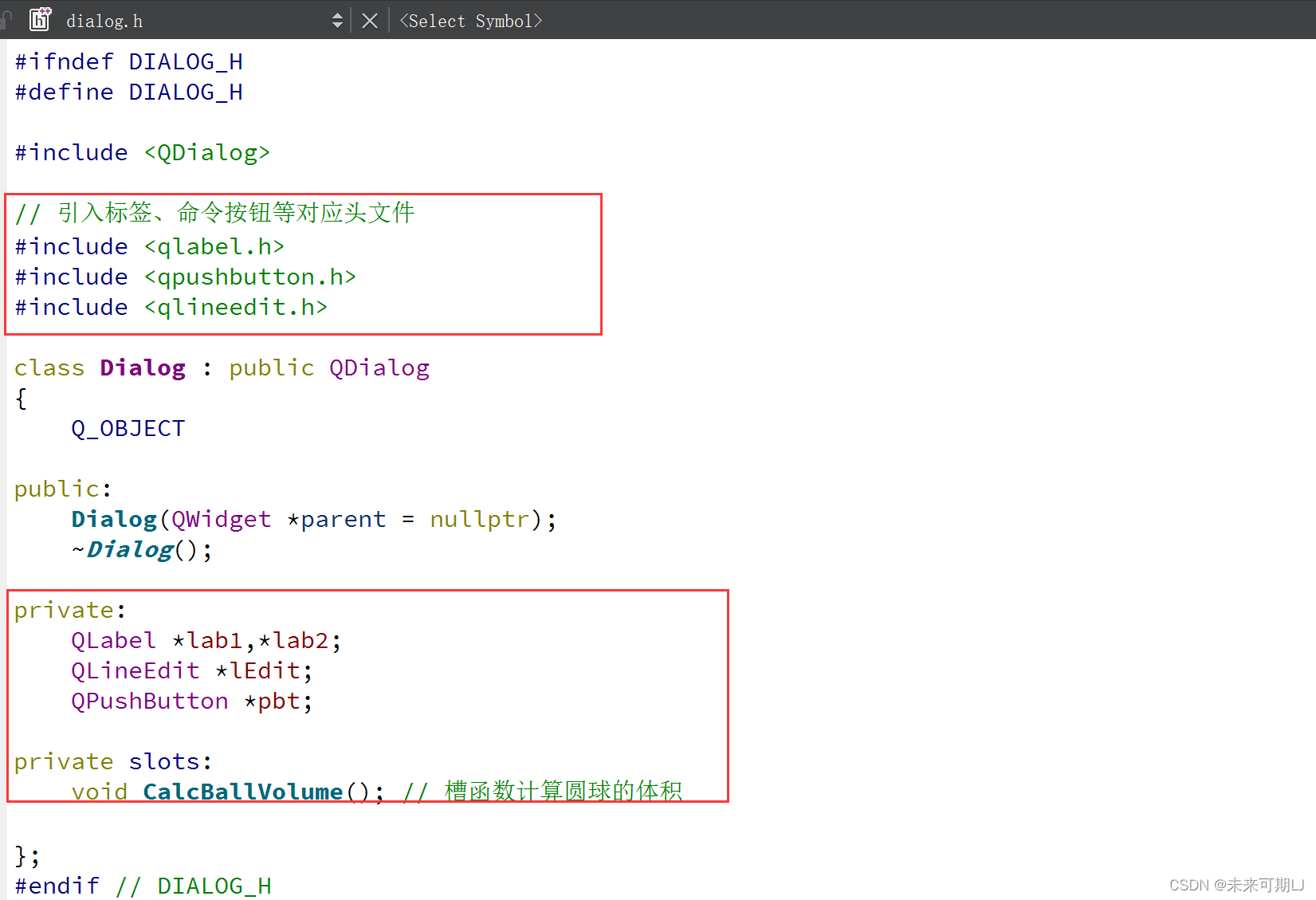
Task: Click the 'private slots:' line
Action: 113,762
